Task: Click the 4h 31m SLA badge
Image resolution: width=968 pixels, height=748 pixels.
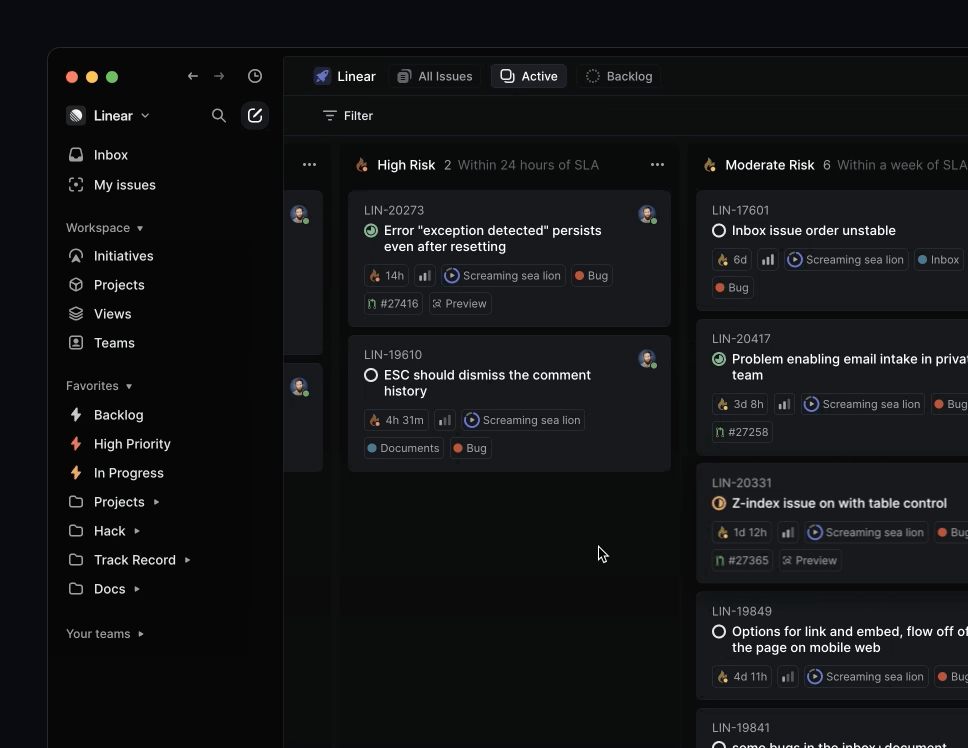Action: (396, 420)
